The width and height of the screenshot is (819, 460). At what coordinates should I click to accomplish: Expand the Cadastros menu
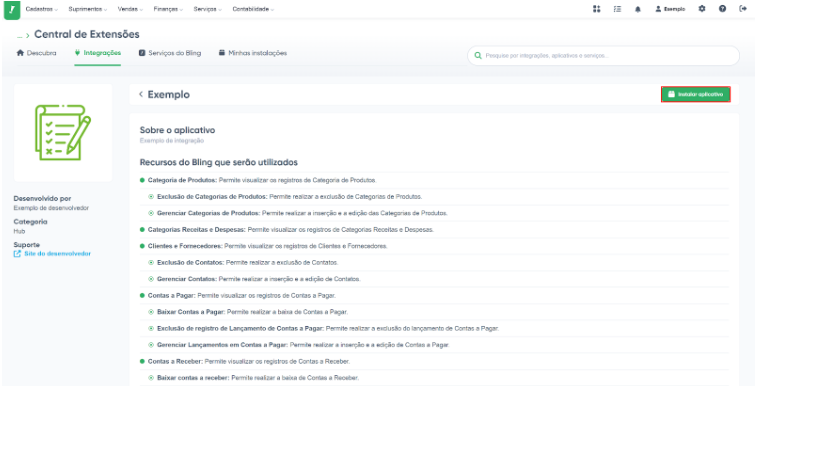42,9
